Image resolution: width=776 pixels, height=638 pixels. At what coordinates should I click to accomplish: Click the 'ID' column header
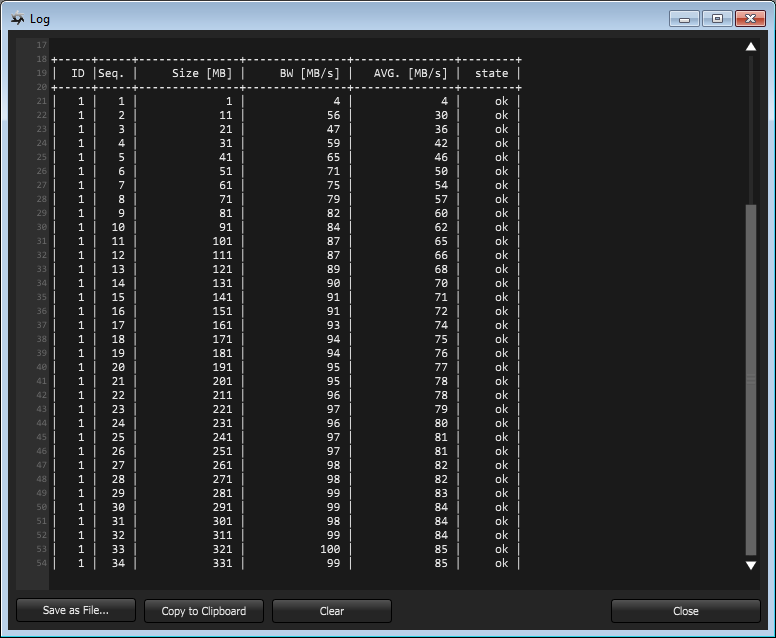tap(78, 73)
